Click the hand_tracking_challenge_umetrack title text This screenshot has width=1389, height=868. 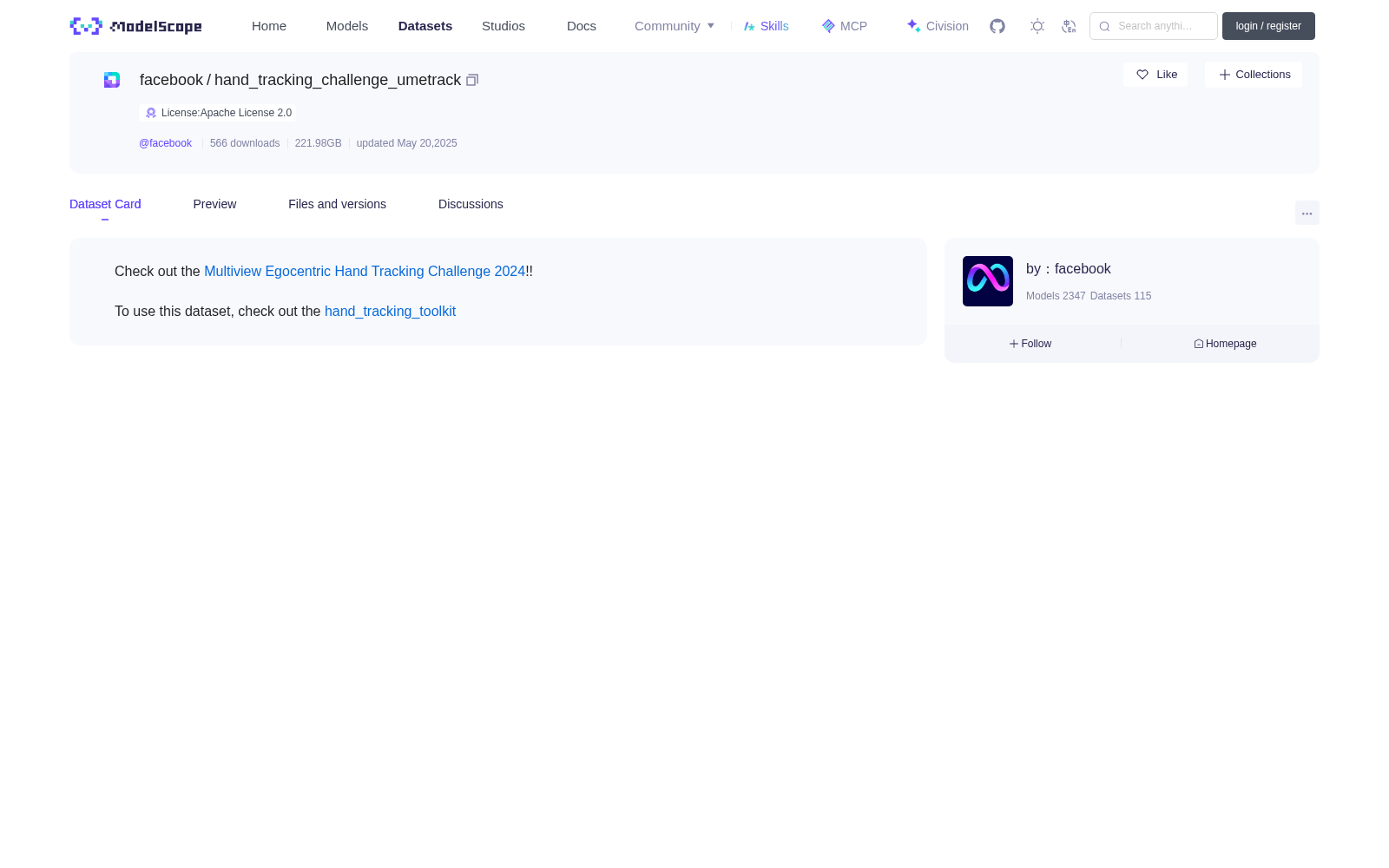tap(338, 80)
